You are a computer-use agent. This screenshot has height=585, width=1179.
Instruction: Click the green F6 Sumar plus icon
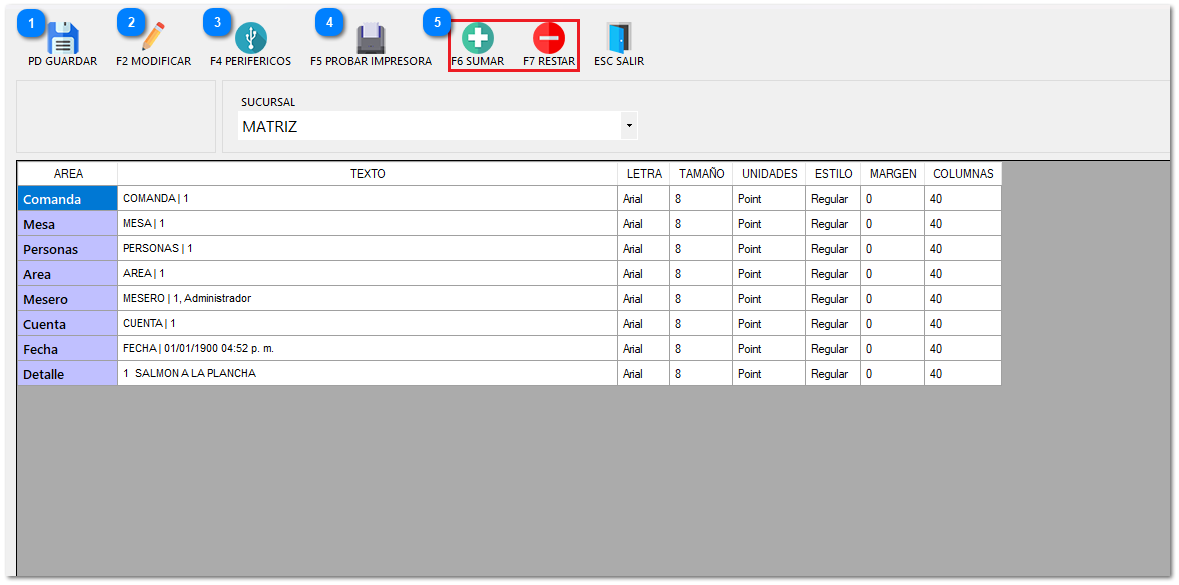(478, 38)
